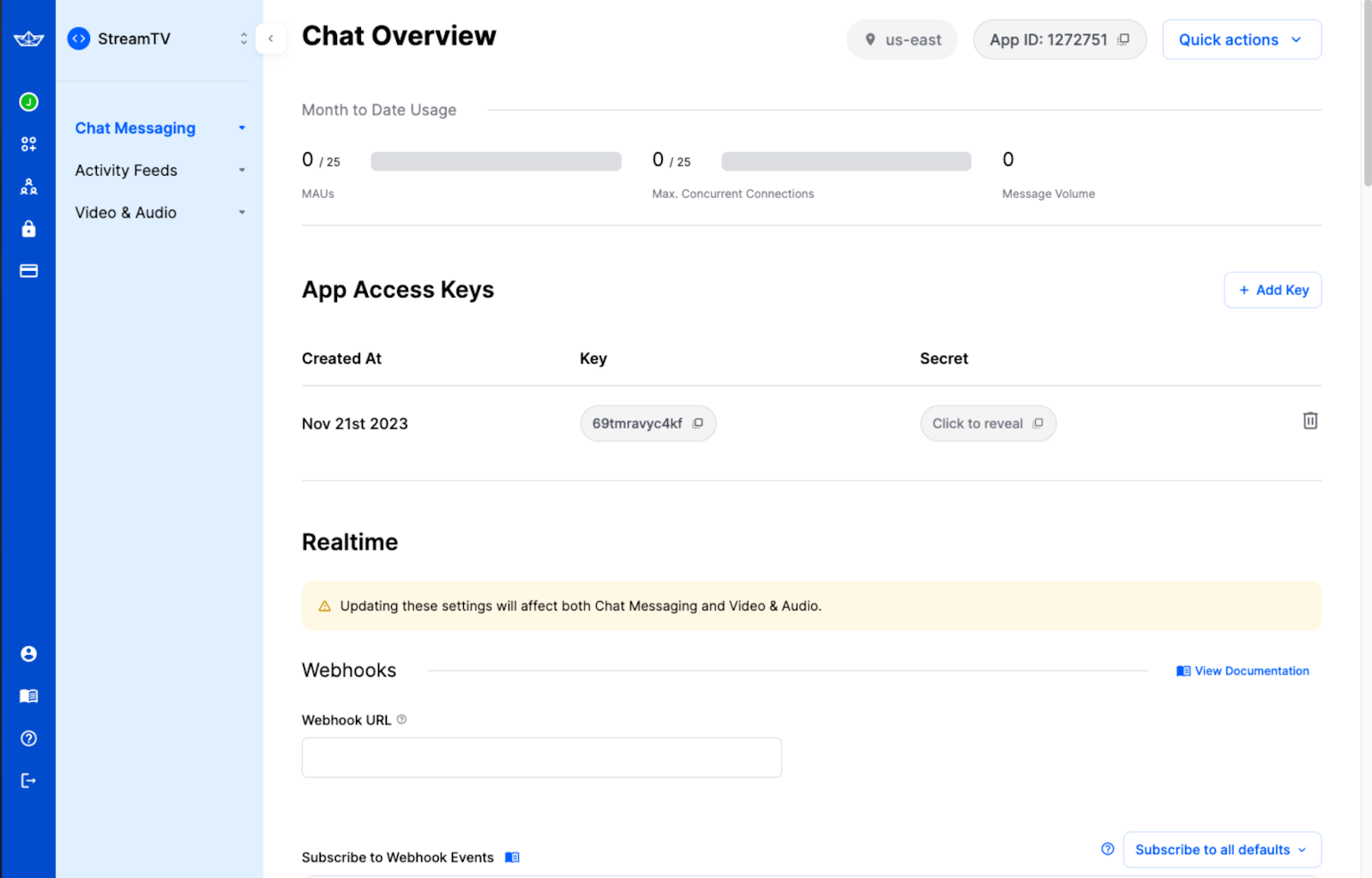1372x878 pixels.
Task: Copy the App ID using copy icon
Action: coord(1125,39)
